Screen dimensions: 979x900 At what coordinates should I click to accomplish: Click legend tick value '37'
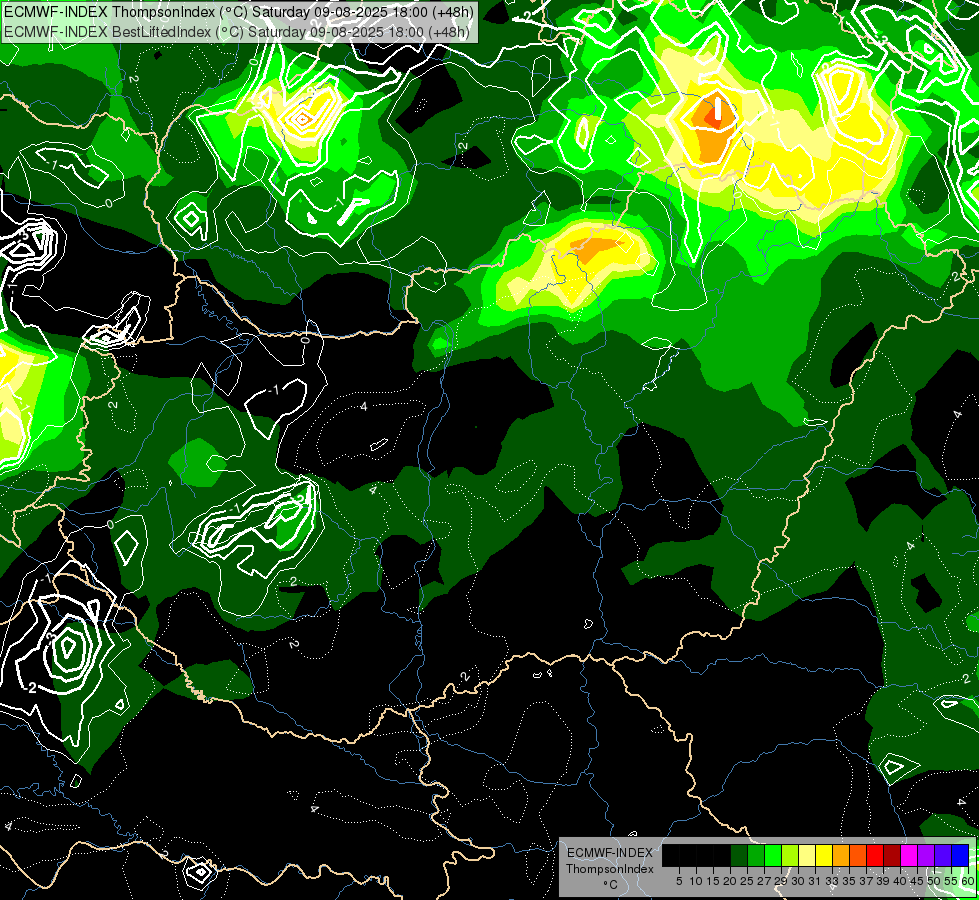click(867, 881)
